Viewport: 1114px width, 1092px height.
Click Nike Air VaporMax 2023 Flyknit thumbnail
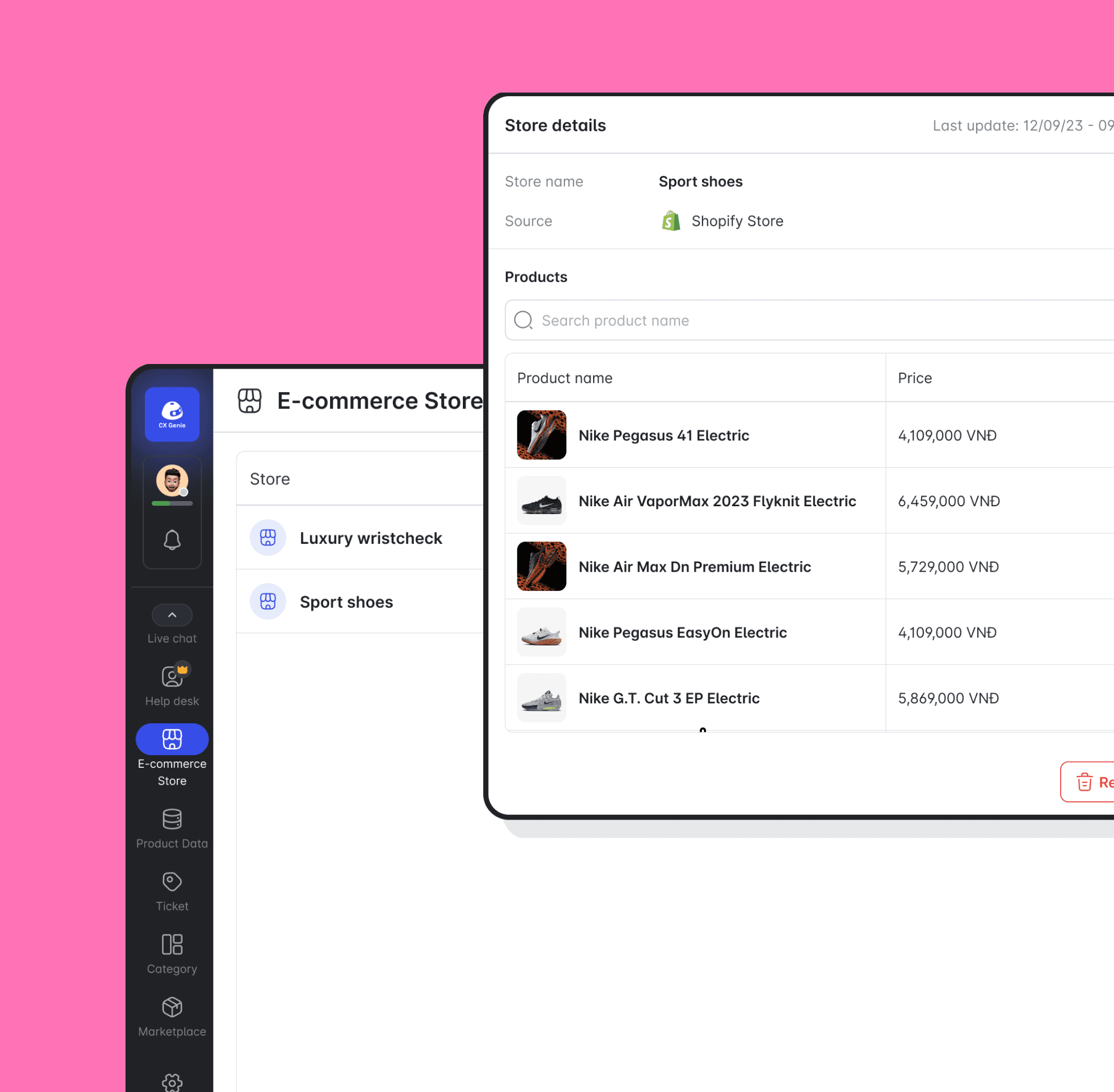[541, 500]
